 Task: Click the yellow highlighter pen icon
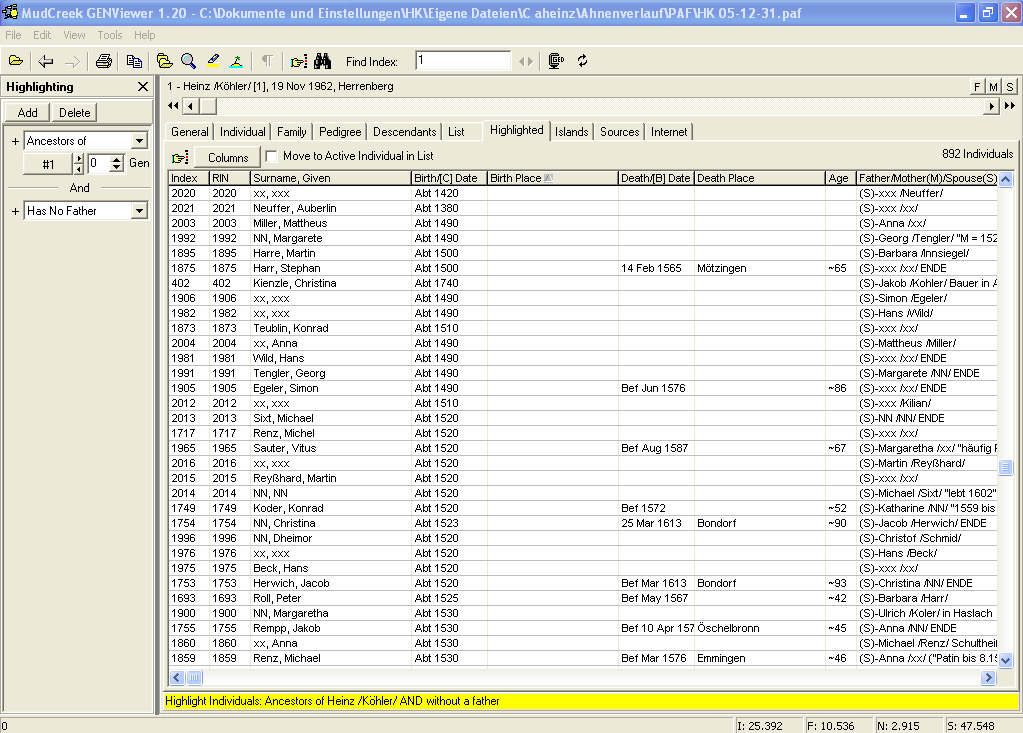pyautogui.click(x=213, y=61)
